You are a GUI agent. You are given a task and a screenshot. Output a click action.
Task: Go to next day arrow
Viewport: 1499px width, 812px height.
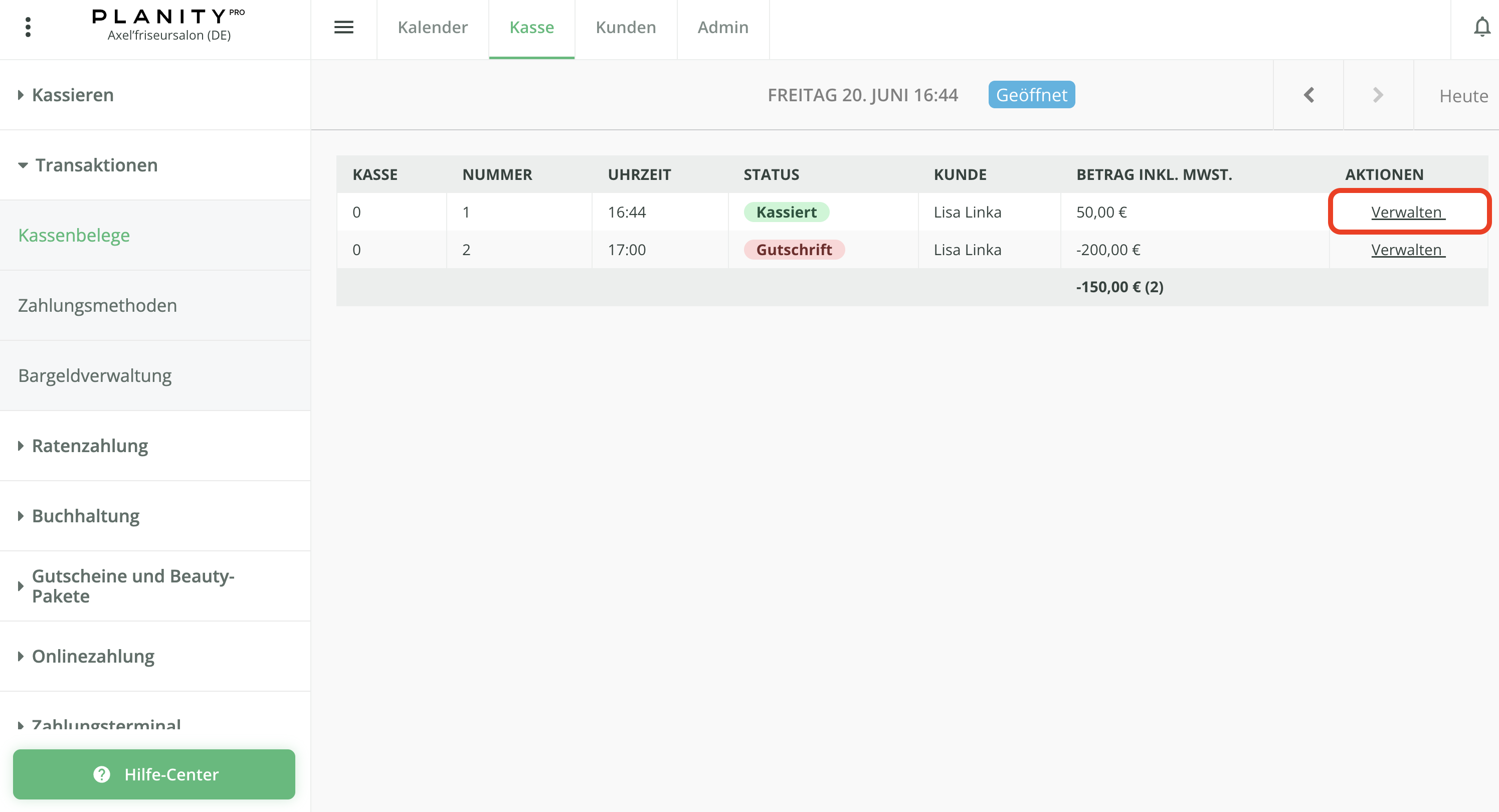(x=1377, y=95)
